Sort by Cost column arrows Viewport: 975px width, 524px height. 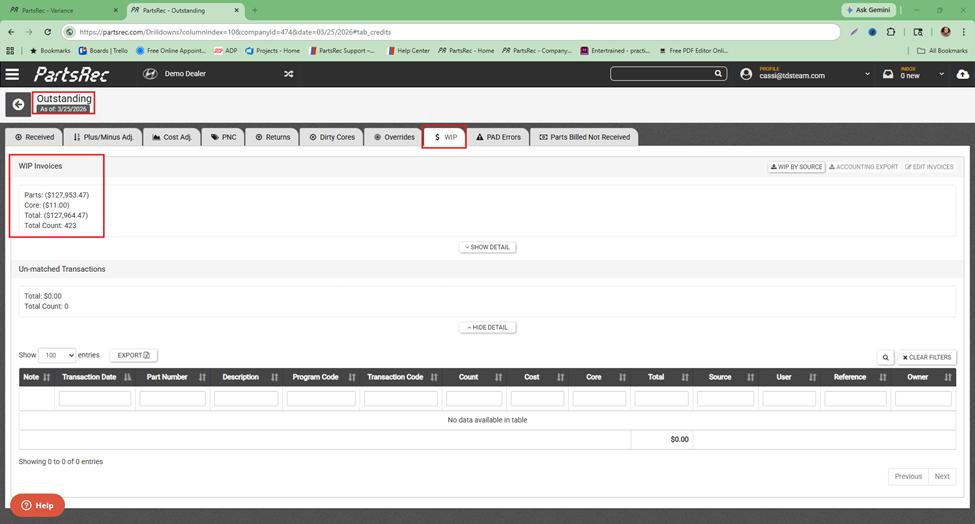point(561,377)
